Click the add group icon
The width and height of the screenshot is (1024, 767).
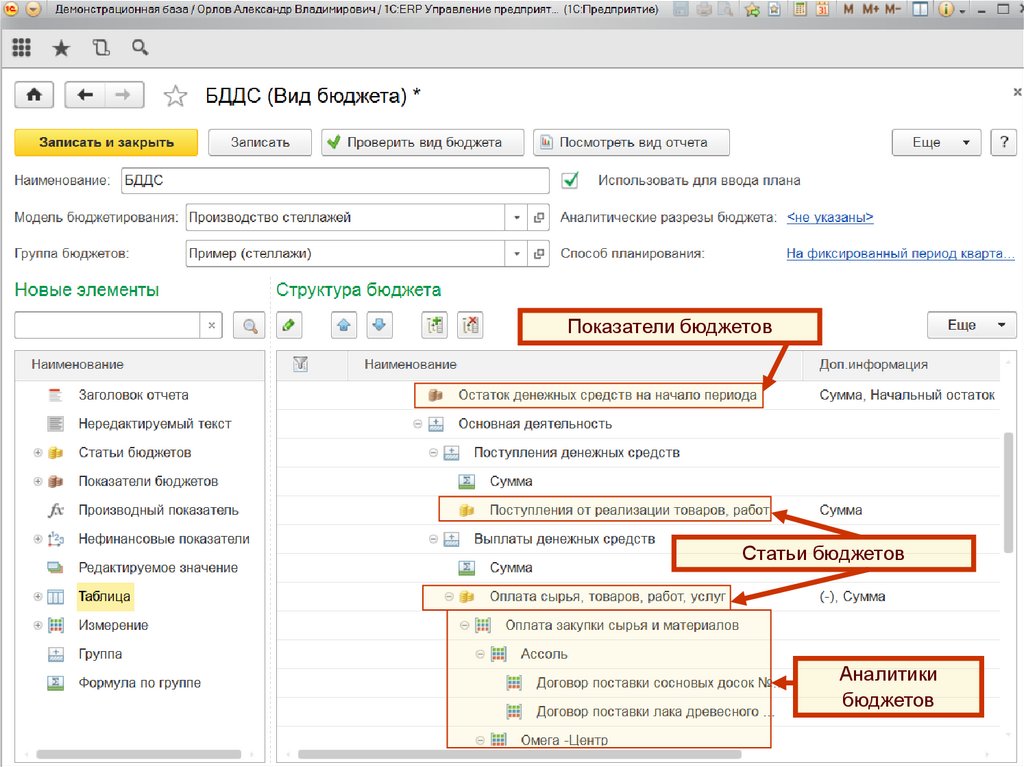(x=435, y=325)
